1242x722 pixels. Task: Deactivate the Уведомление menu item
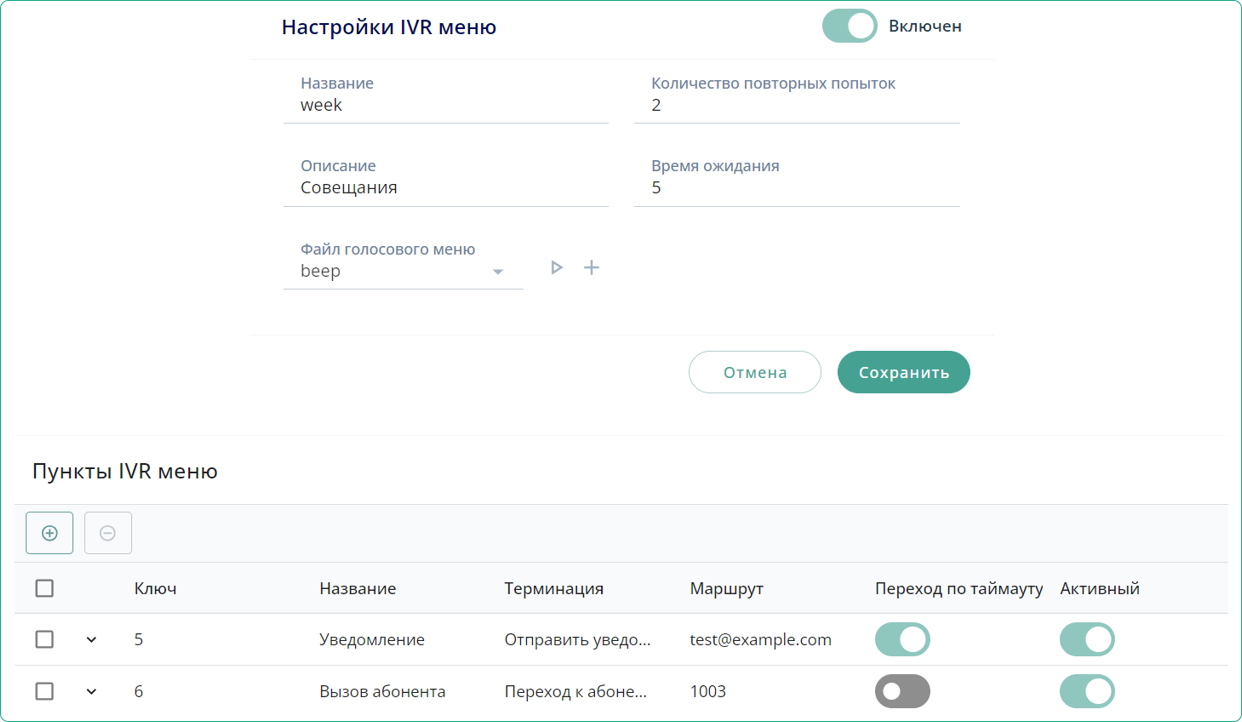click(x=1087, y=639)
